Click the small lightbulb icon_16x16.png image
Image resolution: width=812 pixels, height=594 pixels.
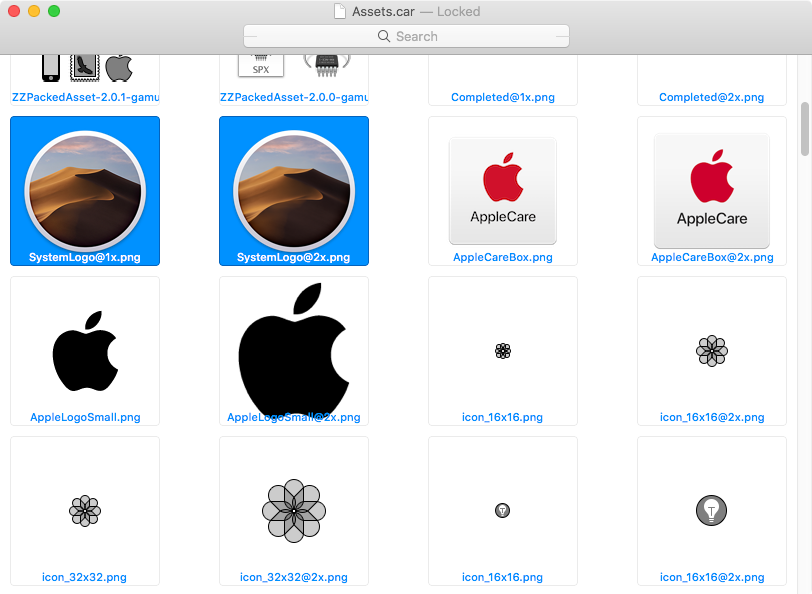[502, 511]
